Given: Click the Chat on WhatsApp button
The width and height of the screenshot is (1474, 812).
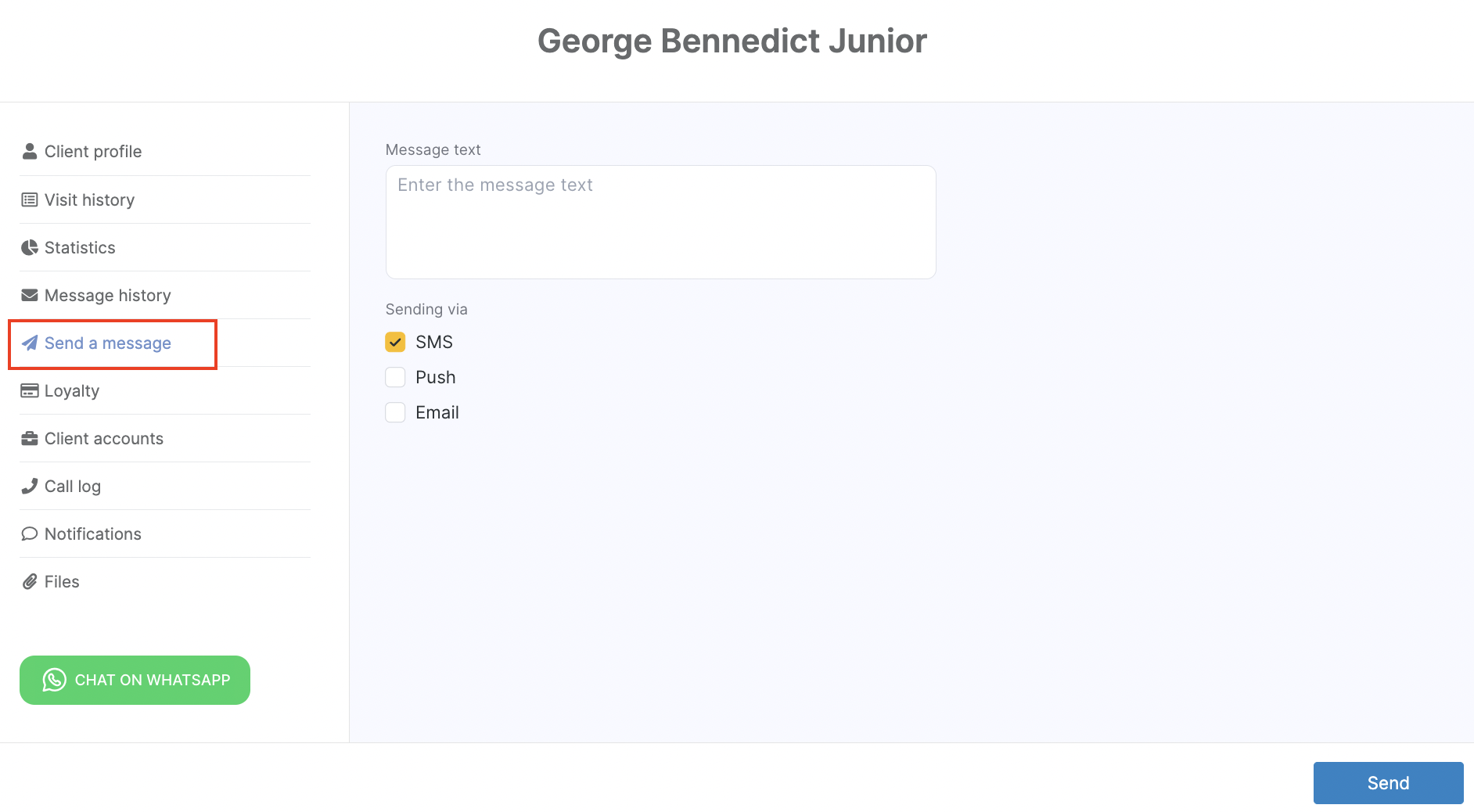Looking at the screenshot, I should [135, 681].
